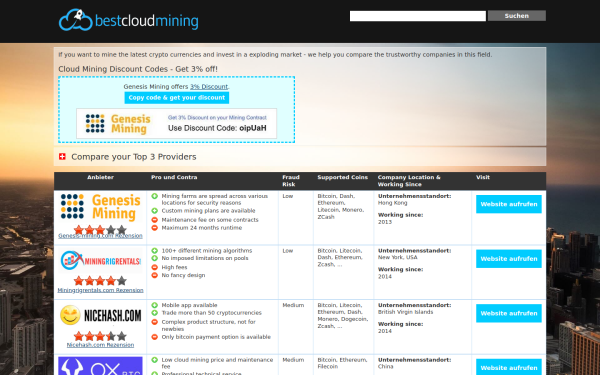Open Genesis-mining.com Rezension link
Image resolution: width=600 pixels, height=375 pixels.
point(100,236)
